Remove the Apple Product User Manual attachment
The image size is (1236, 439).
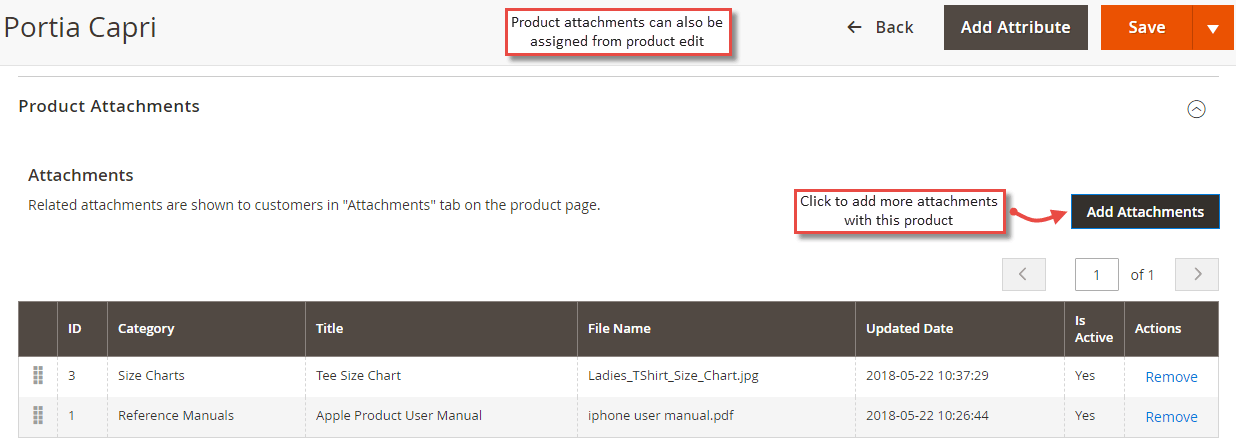[x=1171, y=417]
